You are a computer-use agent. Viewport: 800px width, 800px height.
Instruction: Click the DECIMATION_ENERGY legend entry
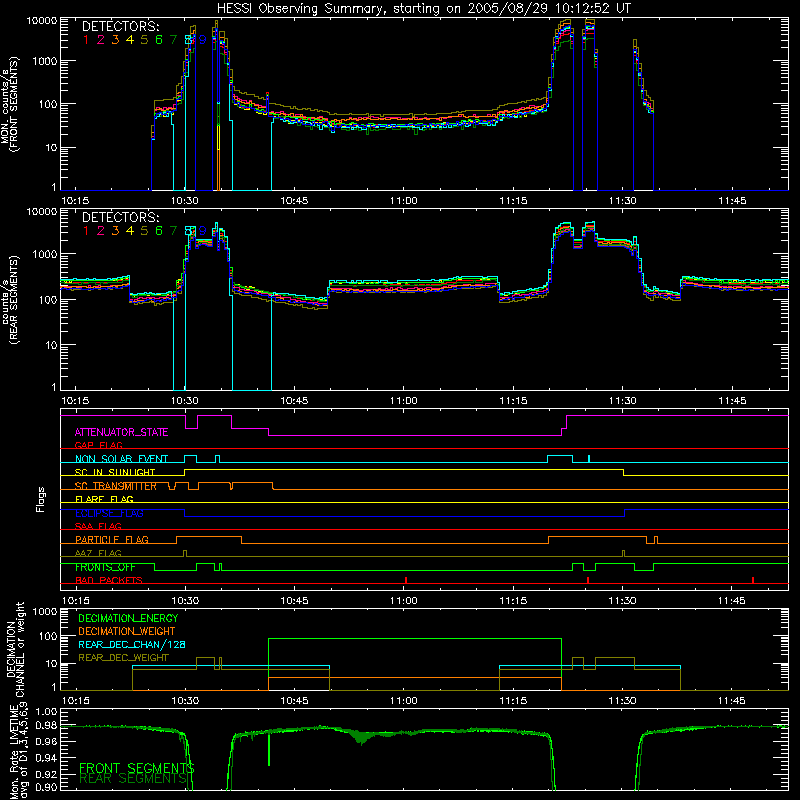point(128,618)
